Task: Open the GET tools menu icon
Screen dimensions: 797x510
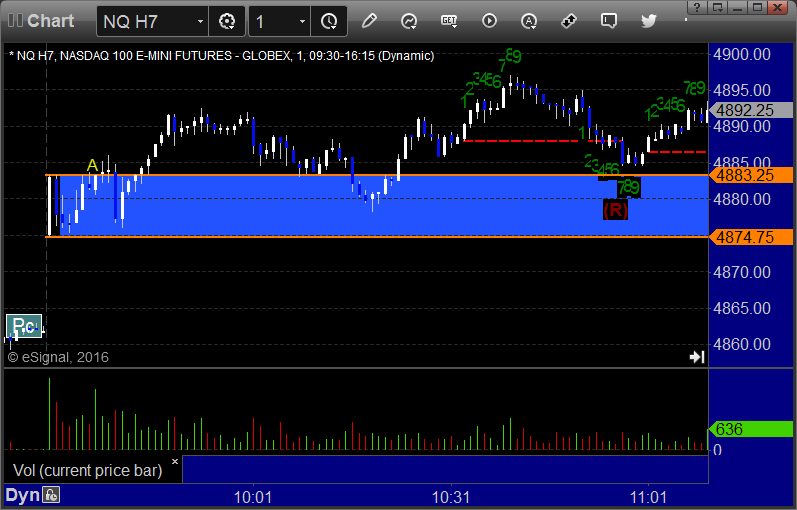Action: click(x=449, y=21)
